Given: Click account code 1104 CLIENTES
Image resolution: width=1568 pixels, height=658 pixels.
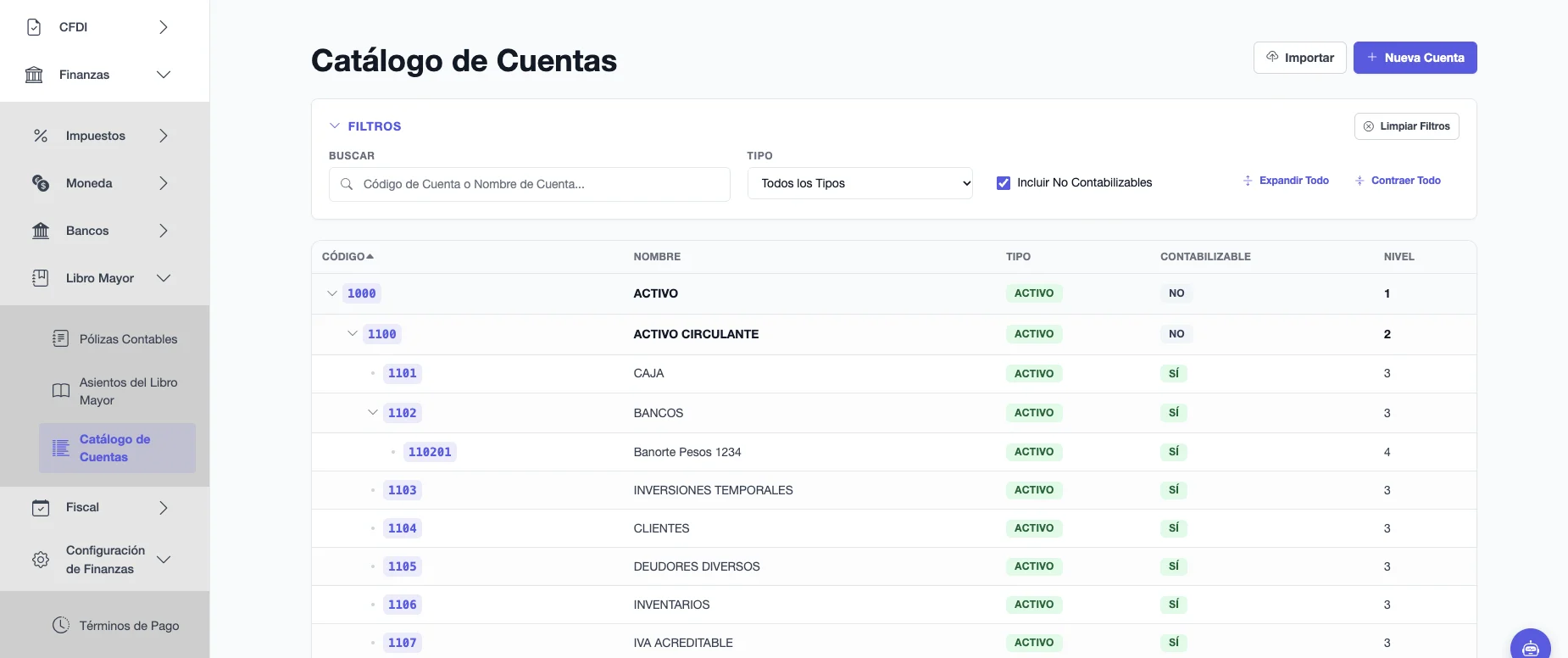Looking at the screenshot, I should click(403, 528).
